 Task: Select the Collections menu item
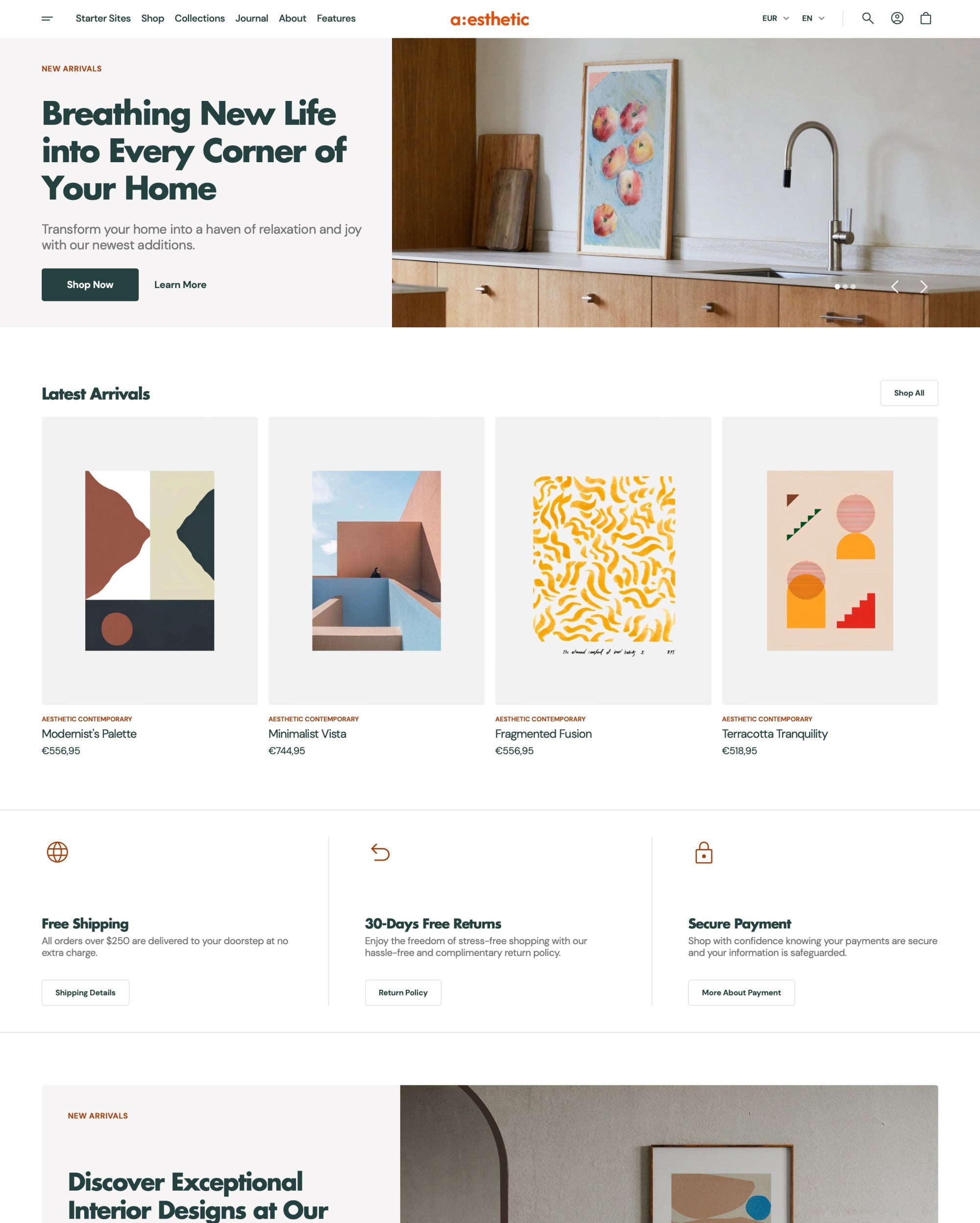pyautogui.click(x=198, y=18)
